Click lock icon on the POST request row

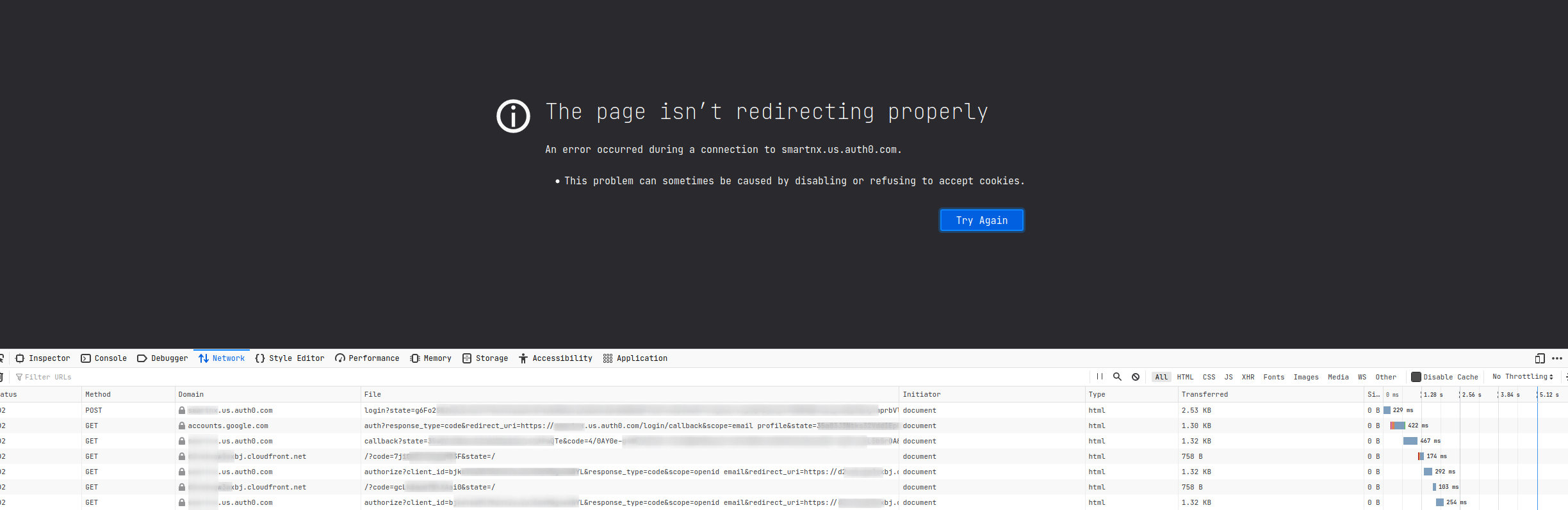(182, 410)
